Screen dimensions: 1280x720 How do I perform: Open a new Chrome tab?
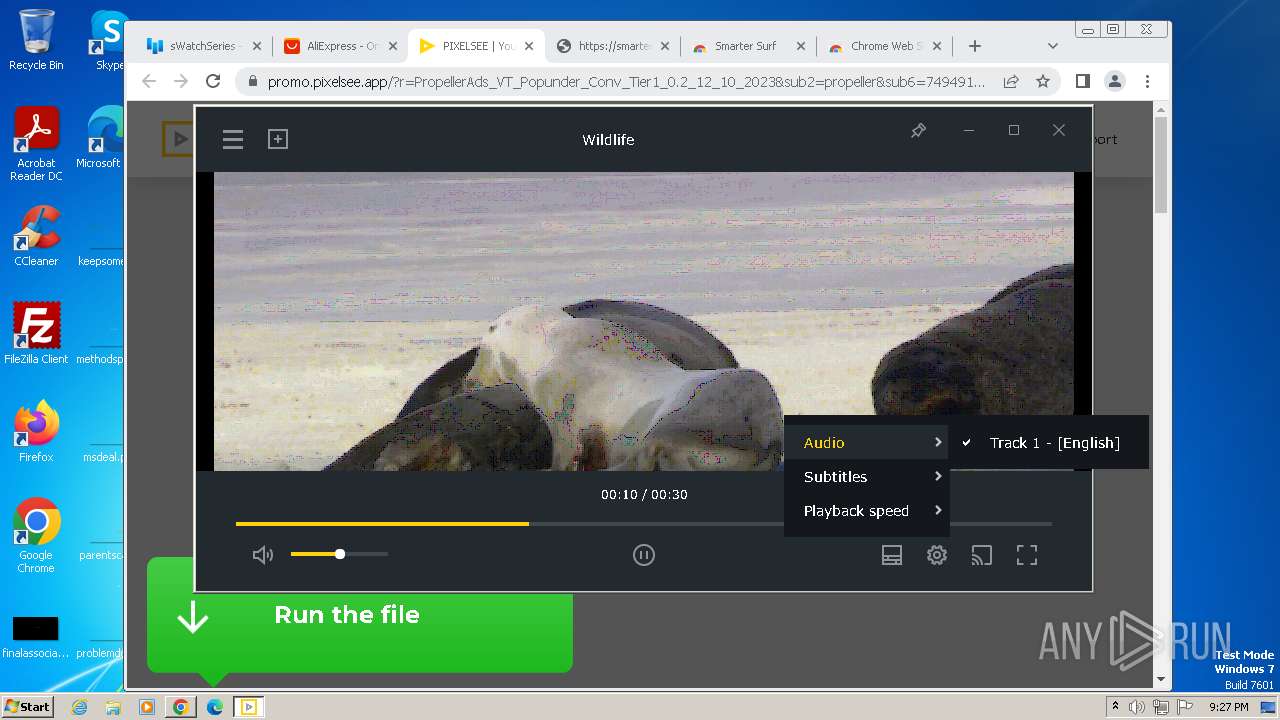pos(975,46)
